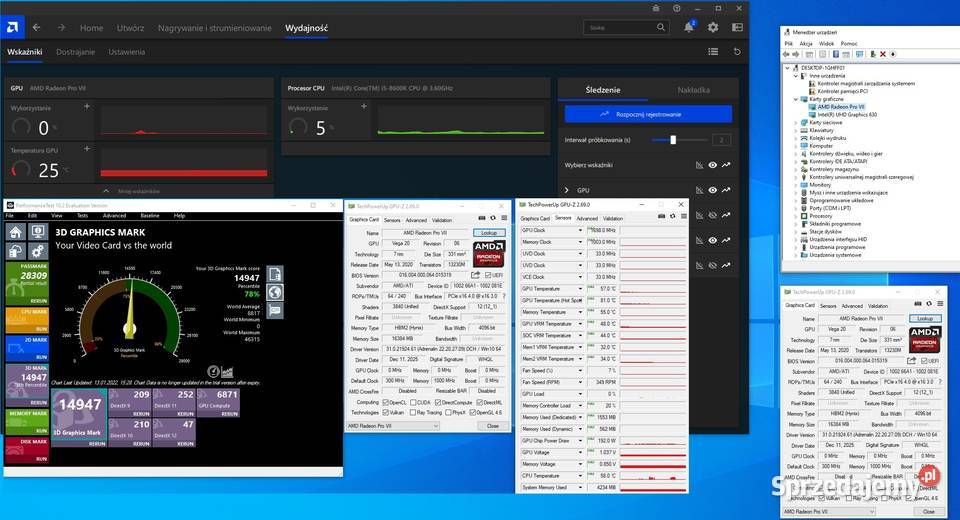Select DirectX 12 score tile showing 47
The height and width of the screenshot is (520, 960).
[x=174, y=432]
